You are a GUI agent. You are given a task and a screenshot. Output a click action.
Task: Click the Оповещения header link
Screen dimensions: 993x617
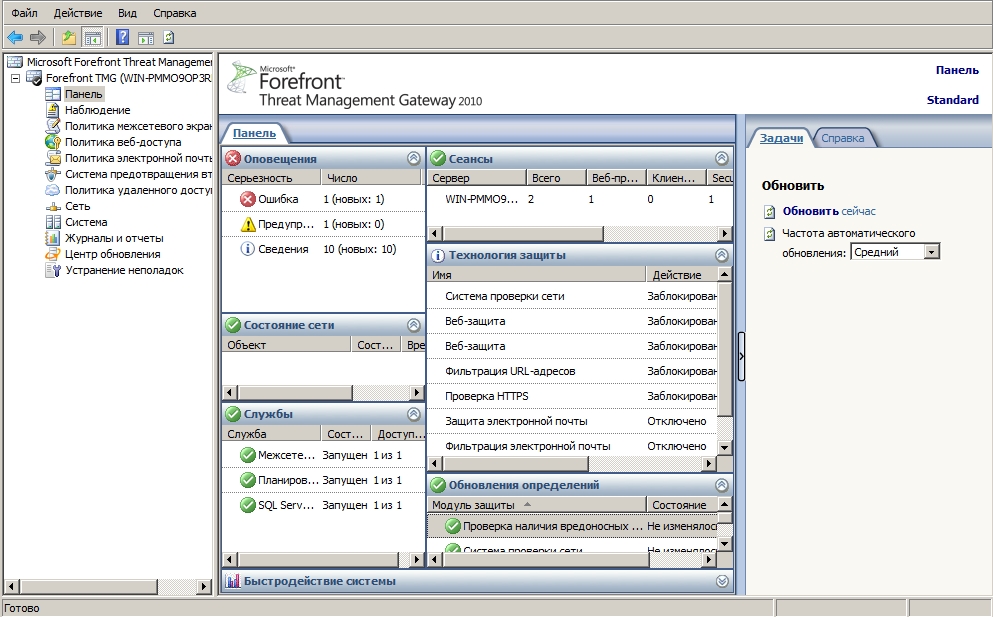coord(280,159)
